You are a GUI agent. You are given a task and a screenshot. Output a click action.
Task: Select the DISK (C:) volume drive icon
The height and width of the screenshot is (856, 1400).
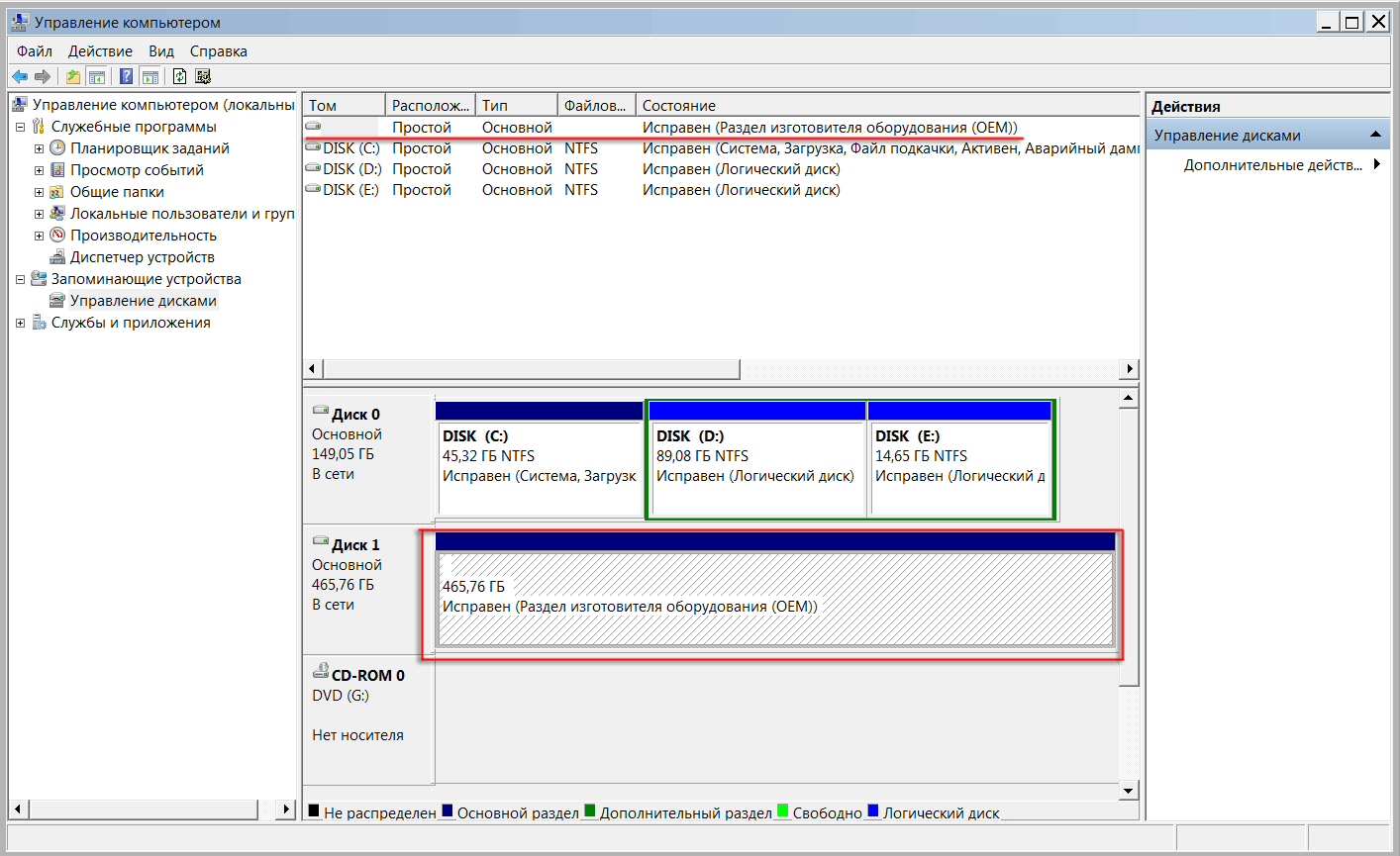[313, 147]
